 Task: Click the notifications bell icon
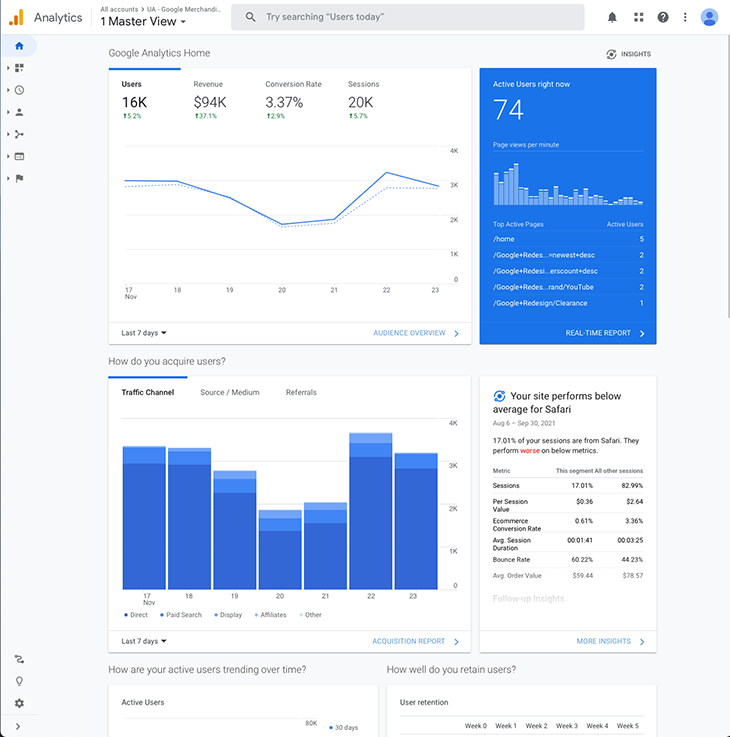(612, 17)
